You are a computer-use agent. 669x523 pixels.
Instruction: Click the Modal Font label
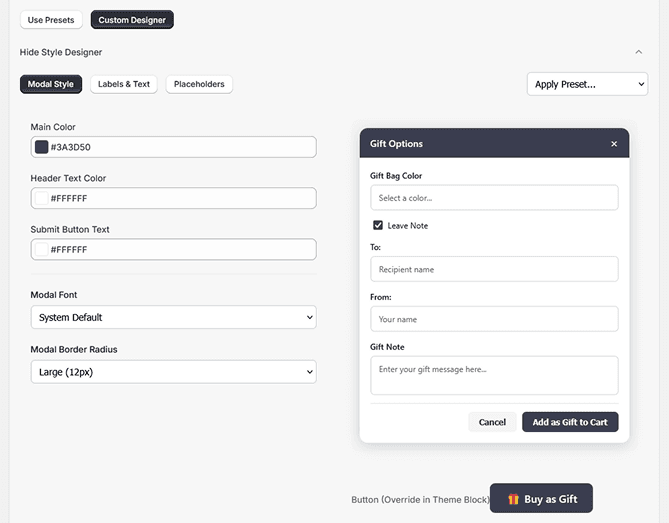(x=54, y=295)
